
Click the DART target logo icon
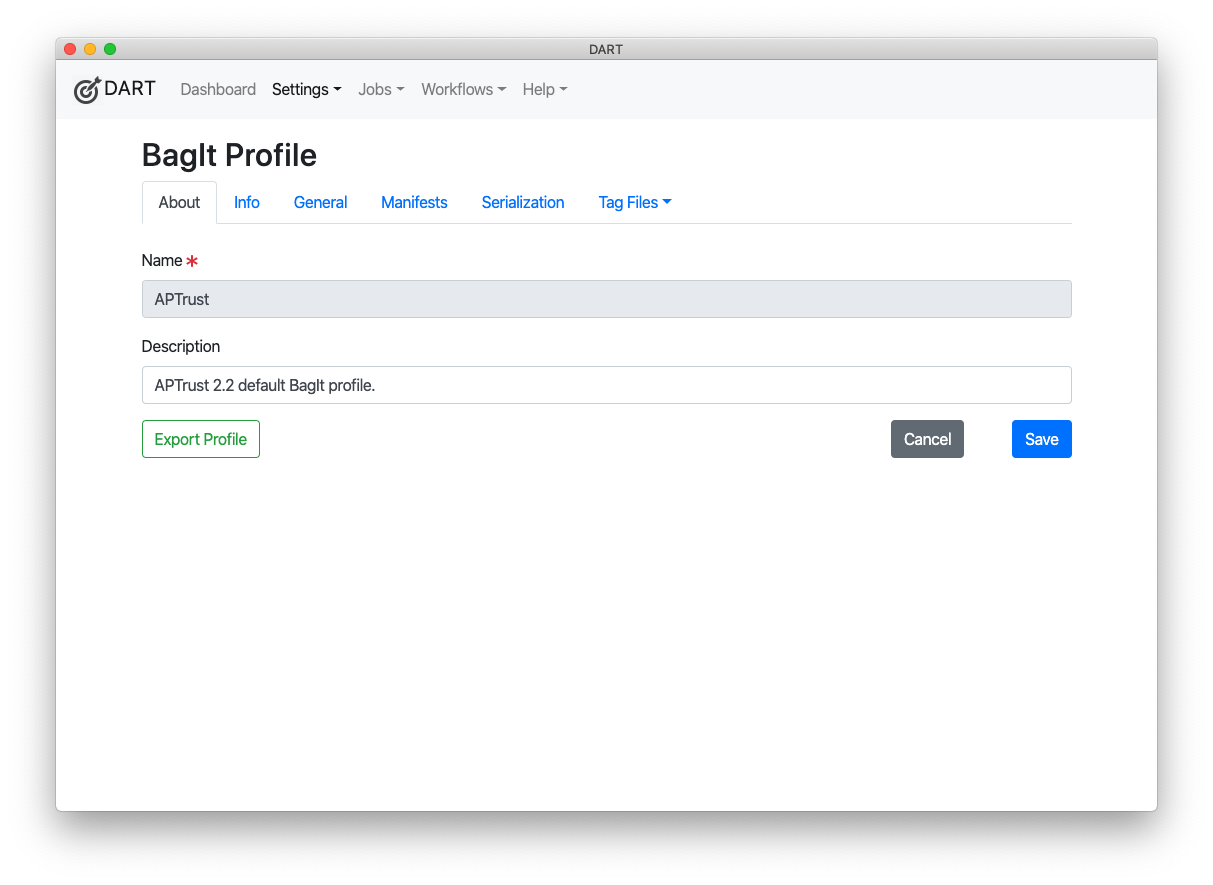point(87,89)
